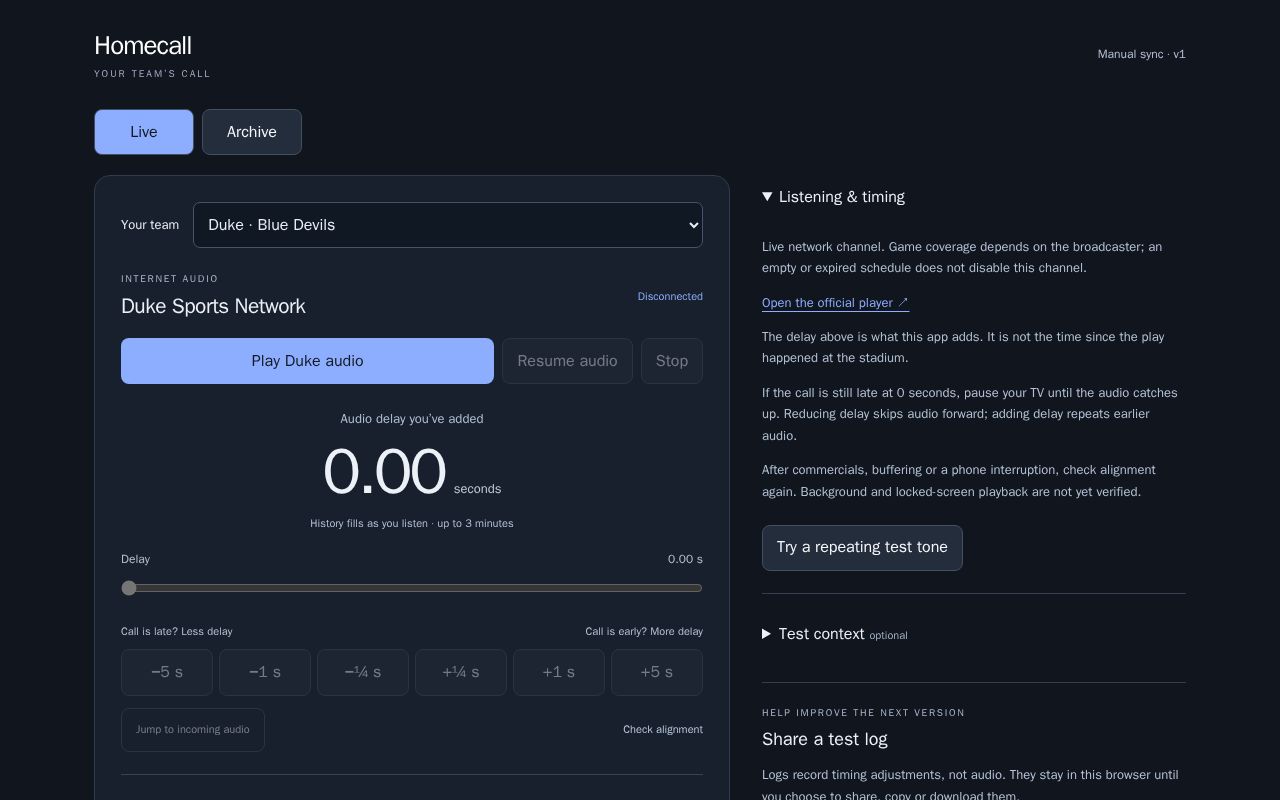Expand the Test context section

834,634
